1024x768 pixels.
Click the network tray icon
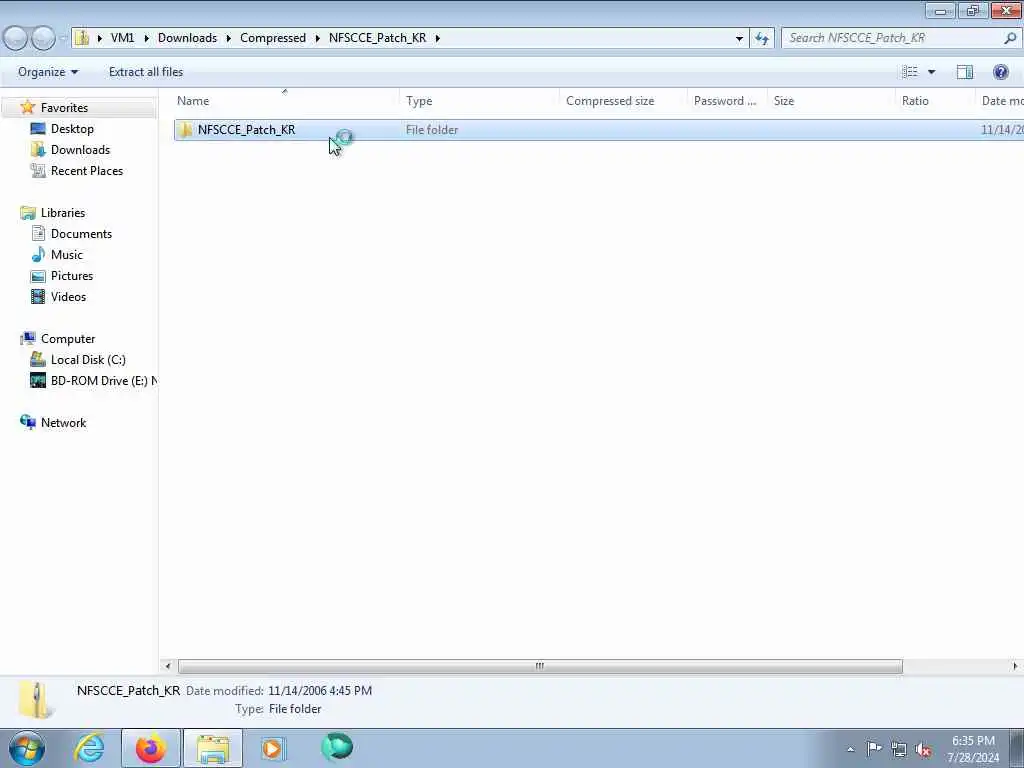click(x=899, y=749)
